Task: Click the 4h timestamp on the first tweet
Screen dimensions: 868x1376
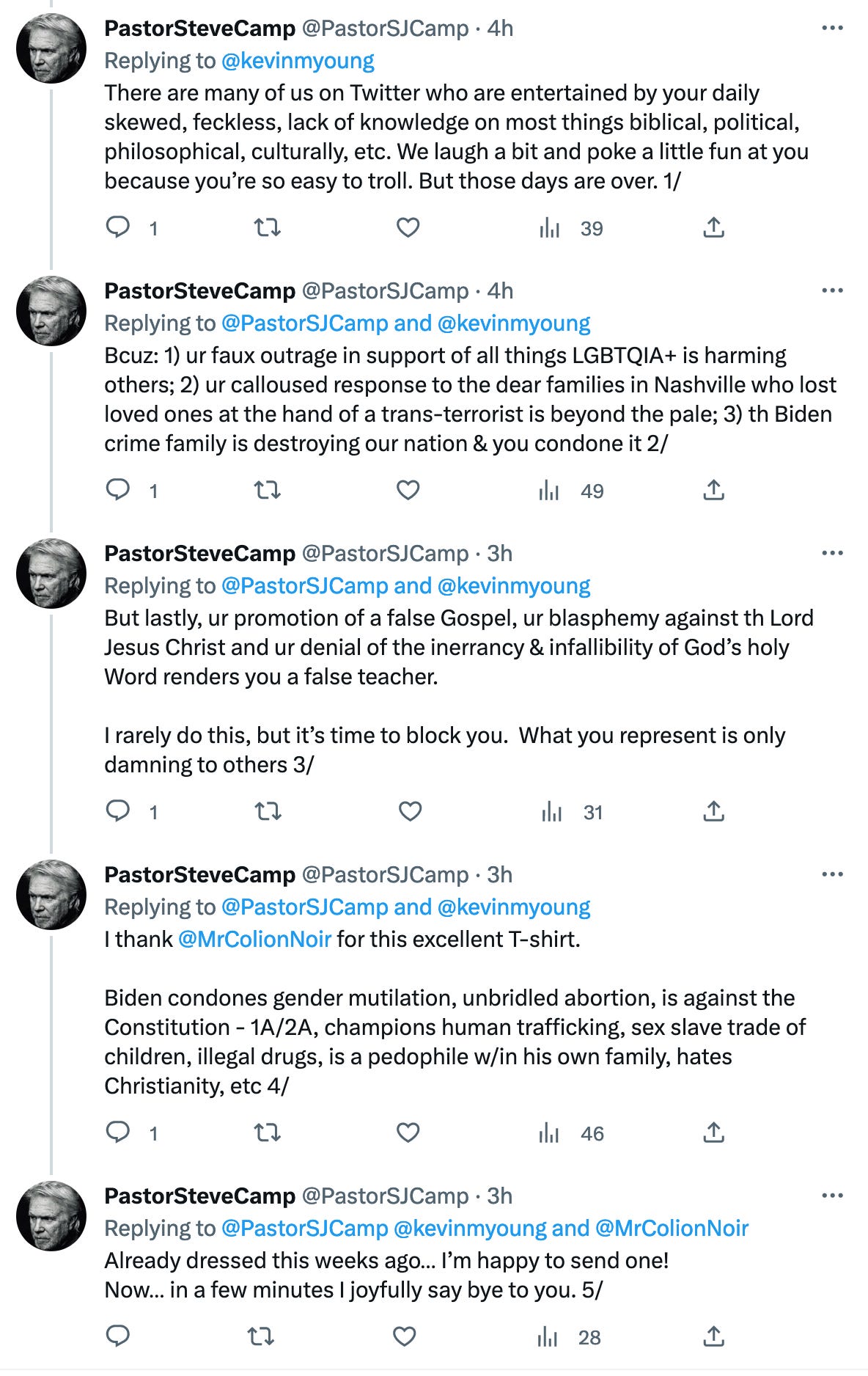Action: [499, 29]
